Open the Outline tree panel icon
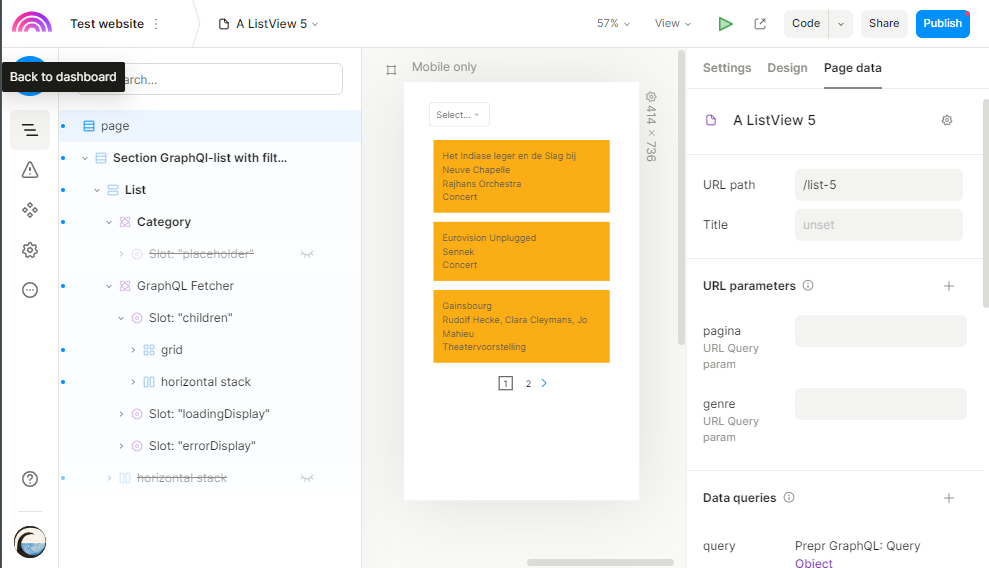Image resolution: width=989 pixels, height=568 pixels. point(30,130)
